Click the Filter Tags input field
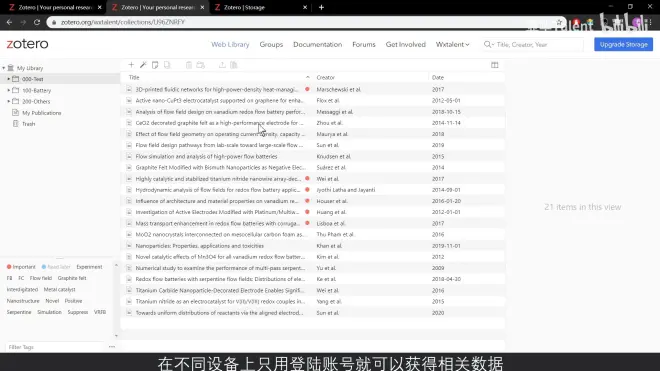 (x=55, y=347)
